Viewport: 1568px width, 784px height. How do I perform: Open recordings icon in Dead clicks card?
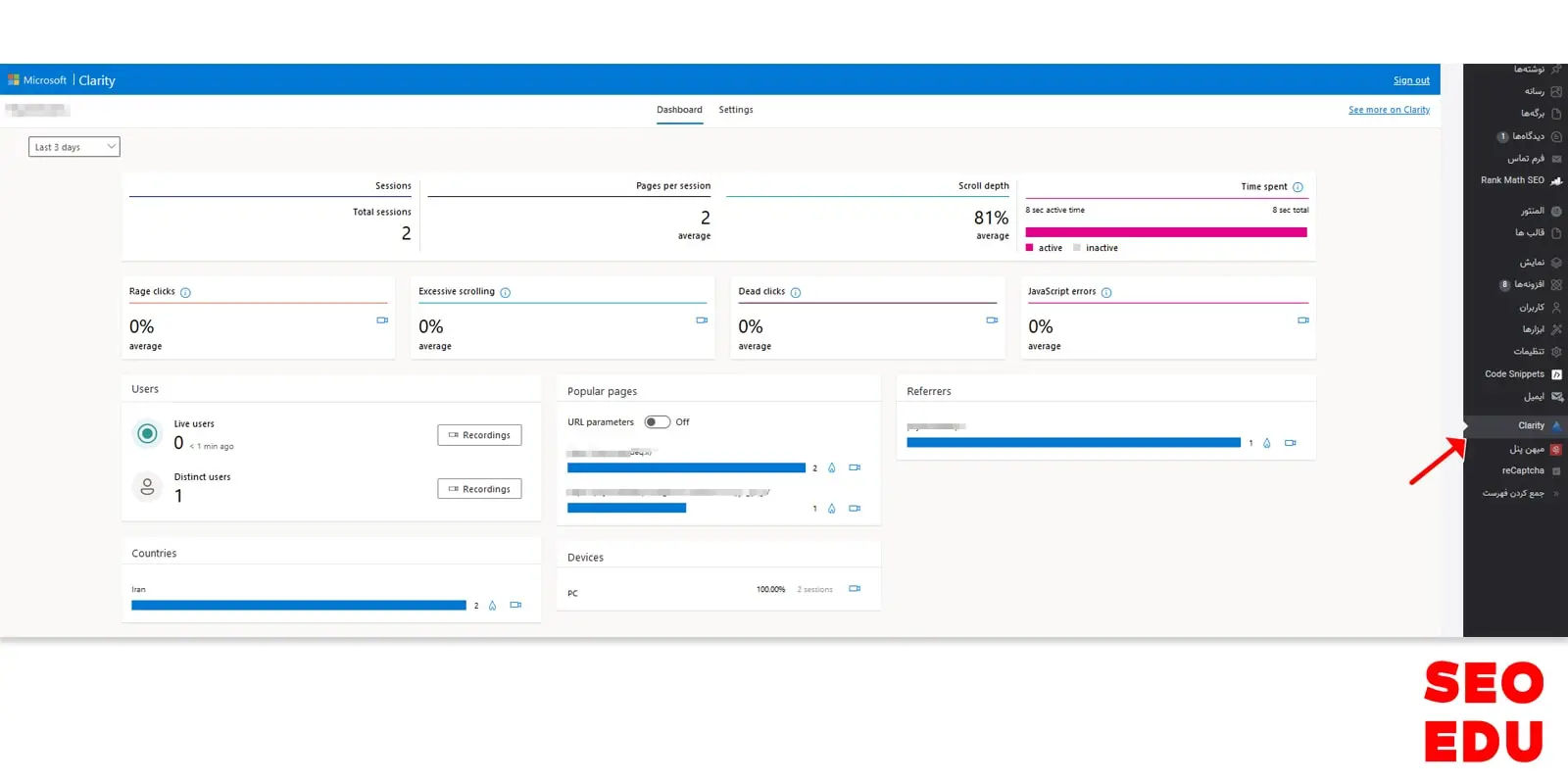(x=992, y=320)
